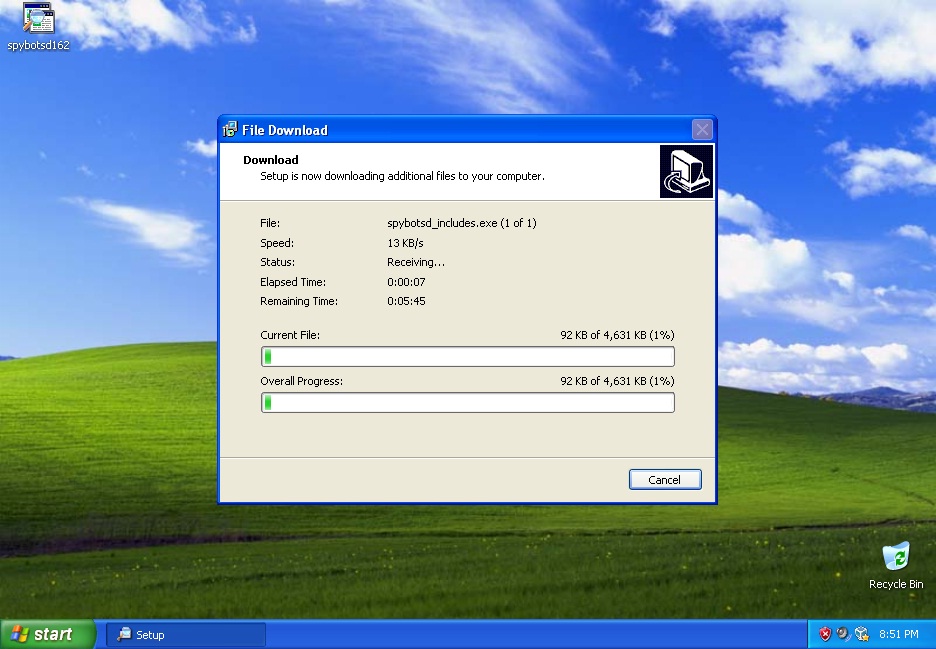The image size is (936, 649).
Task: Click the Elapsed Time label
Action: click(292, 282)
